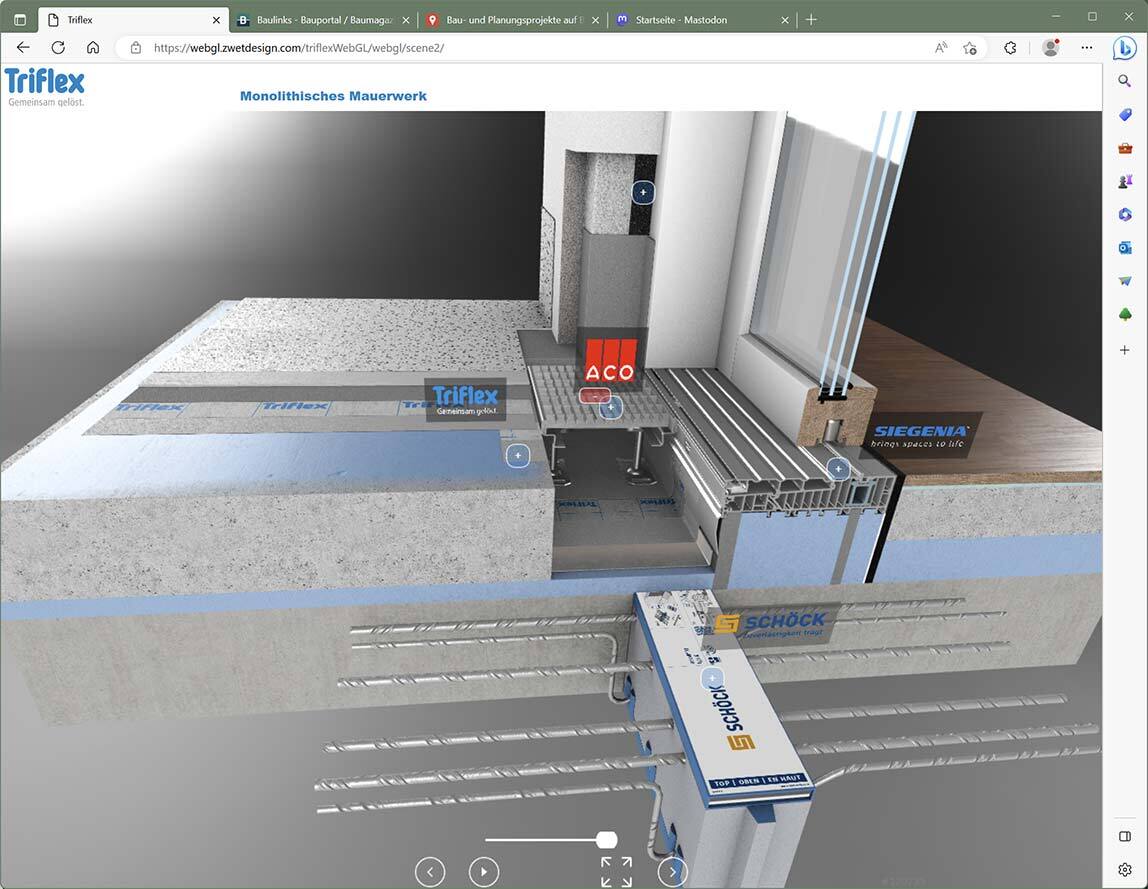This screenshot has height=889, width=1148.
Task: Click the scene slider handle
Action: coord(606,839)
